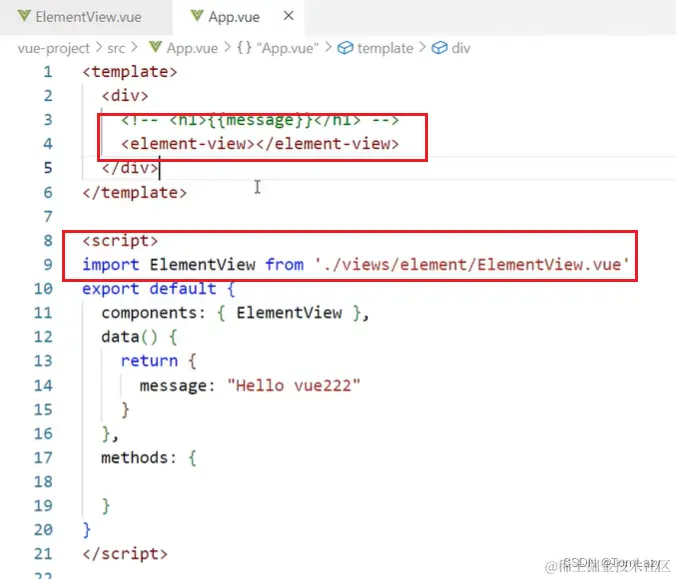Screen dimensions: 676x579
Task: Open src folder breadcrumb
Action: [116, 48]
